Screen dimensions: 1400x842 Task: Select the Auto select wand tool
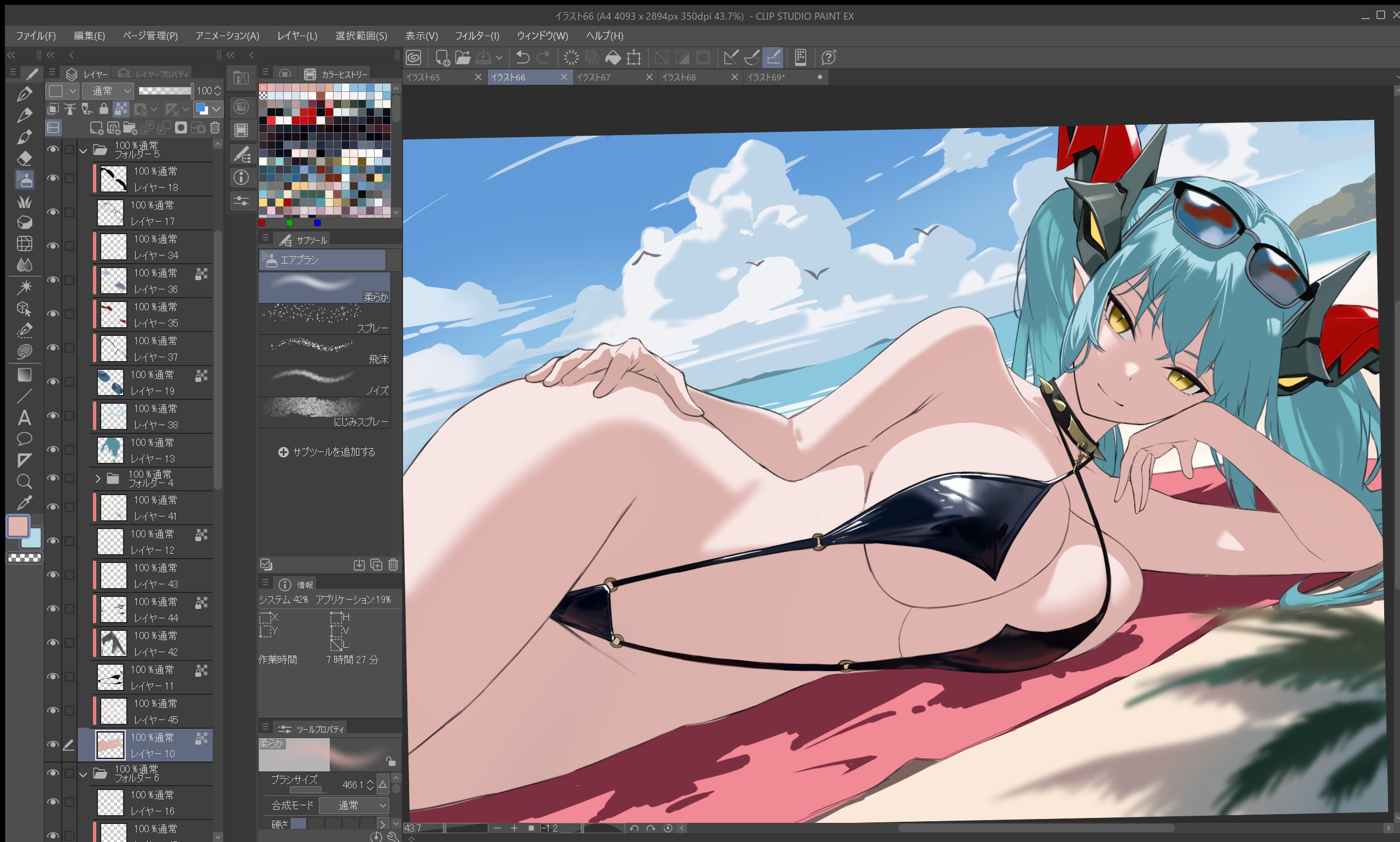(25, 287)
